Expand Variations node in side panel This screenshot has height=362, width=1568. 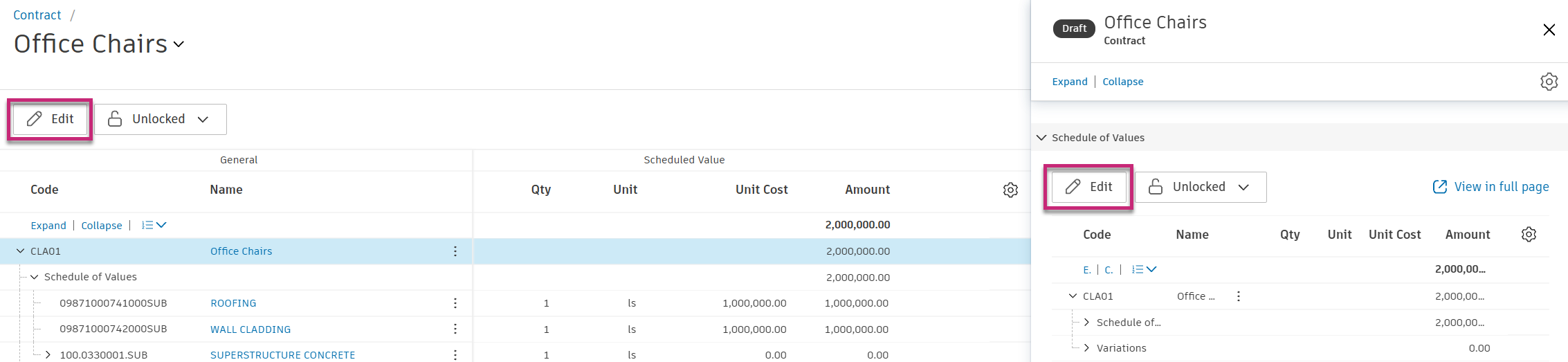click(1086, 348)
